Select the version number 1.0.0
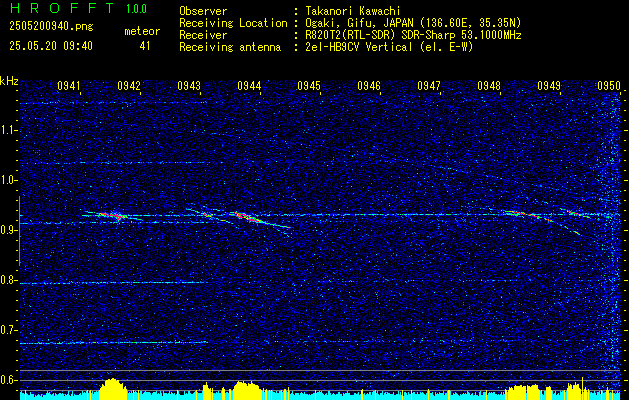Viewport: 629px width, 400px height. [136, 9]
